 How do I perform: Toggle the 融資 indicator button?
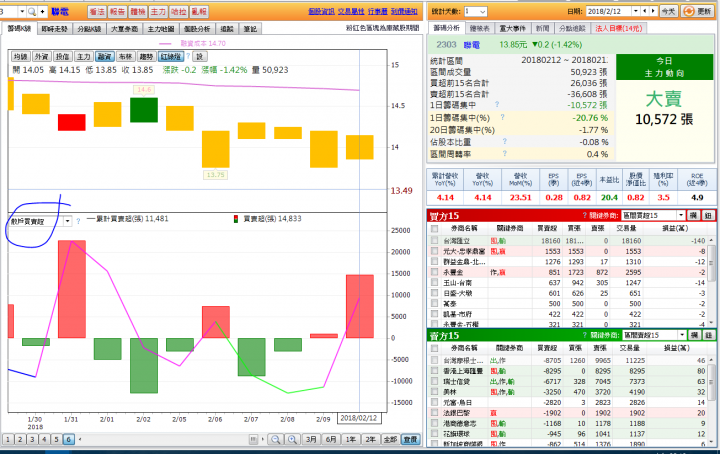coord(104,56)
